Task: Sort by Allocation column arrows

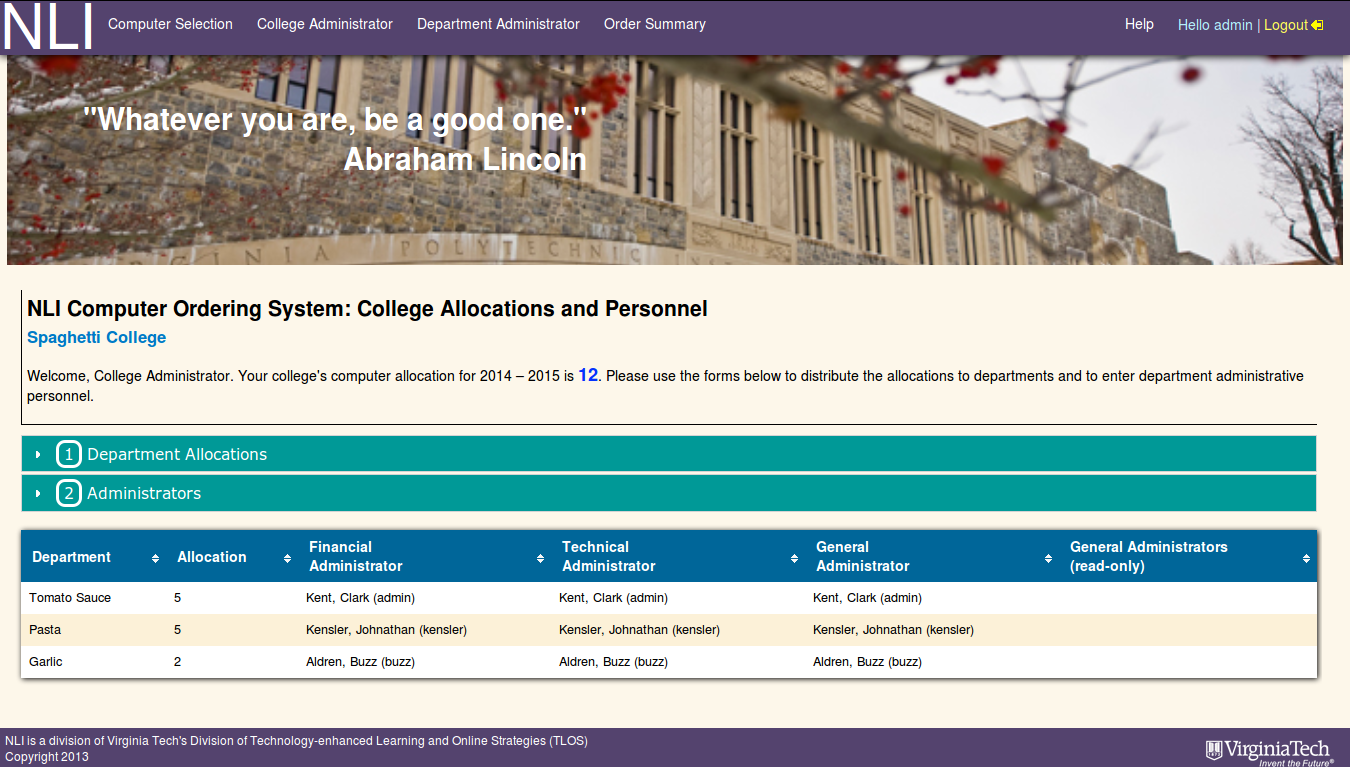Action: [x=287, y=558]
